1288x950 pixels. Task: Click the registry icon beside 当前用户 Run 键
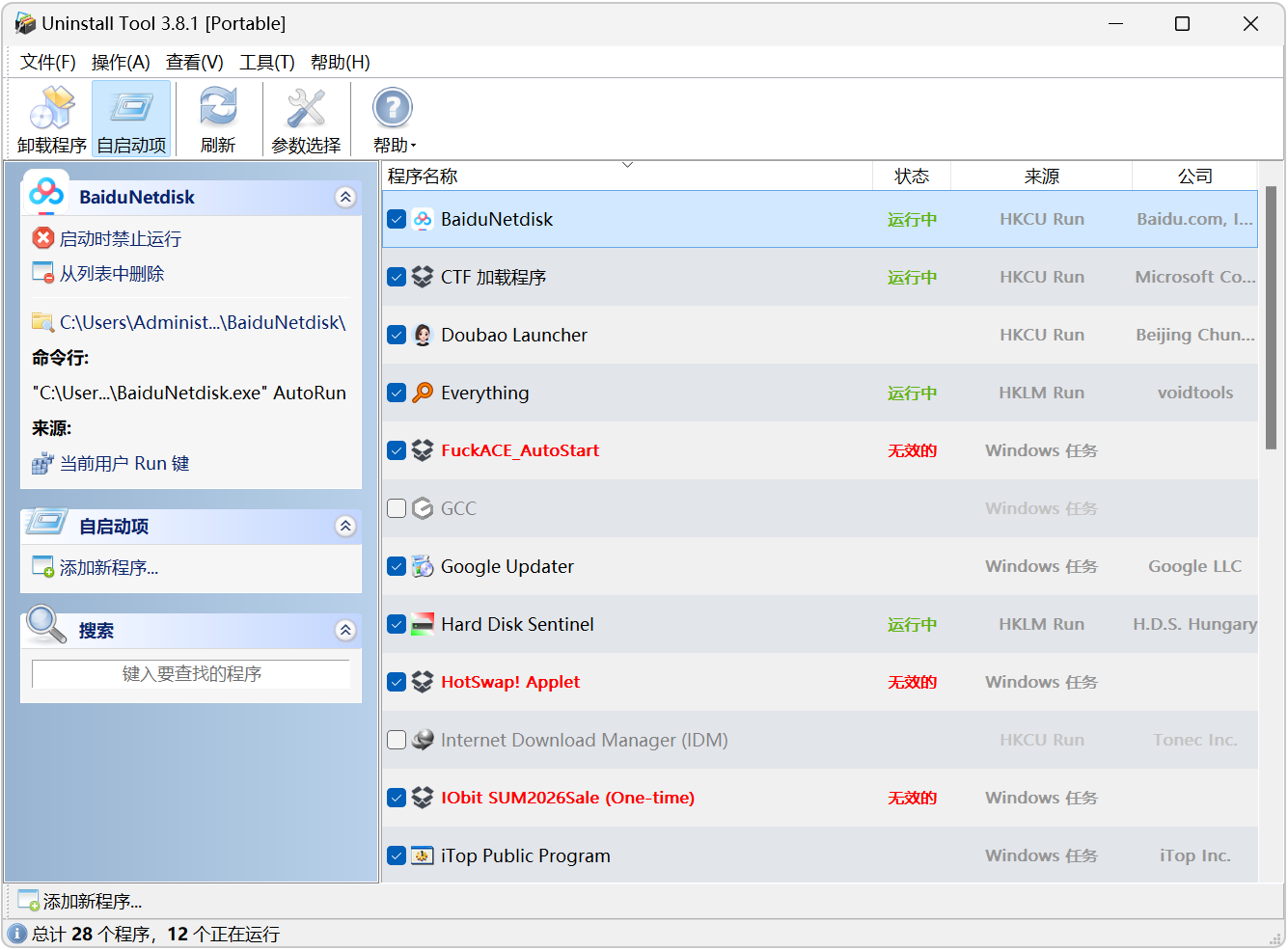pyautogui.click(x=43, y=464)
